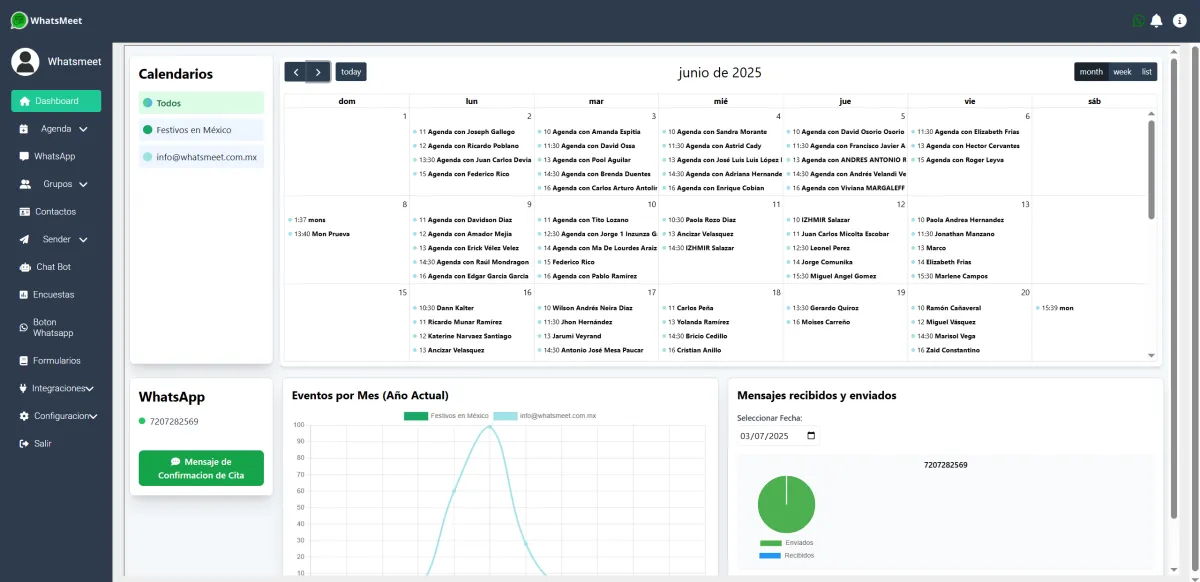This screenshot has width=1200, height=582.
Task: Switch calendar to list view
Action: coord(1147,72)
